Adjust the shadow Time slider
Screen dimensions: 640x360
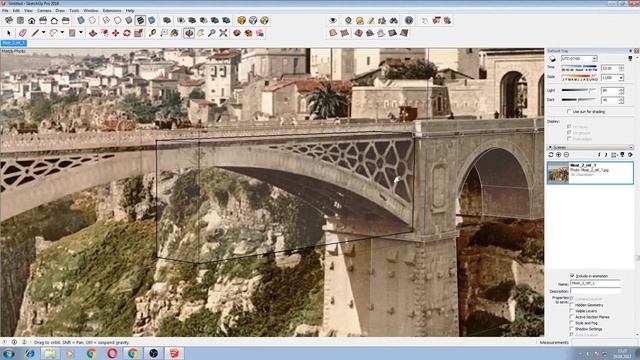click(x=579, y=67)
